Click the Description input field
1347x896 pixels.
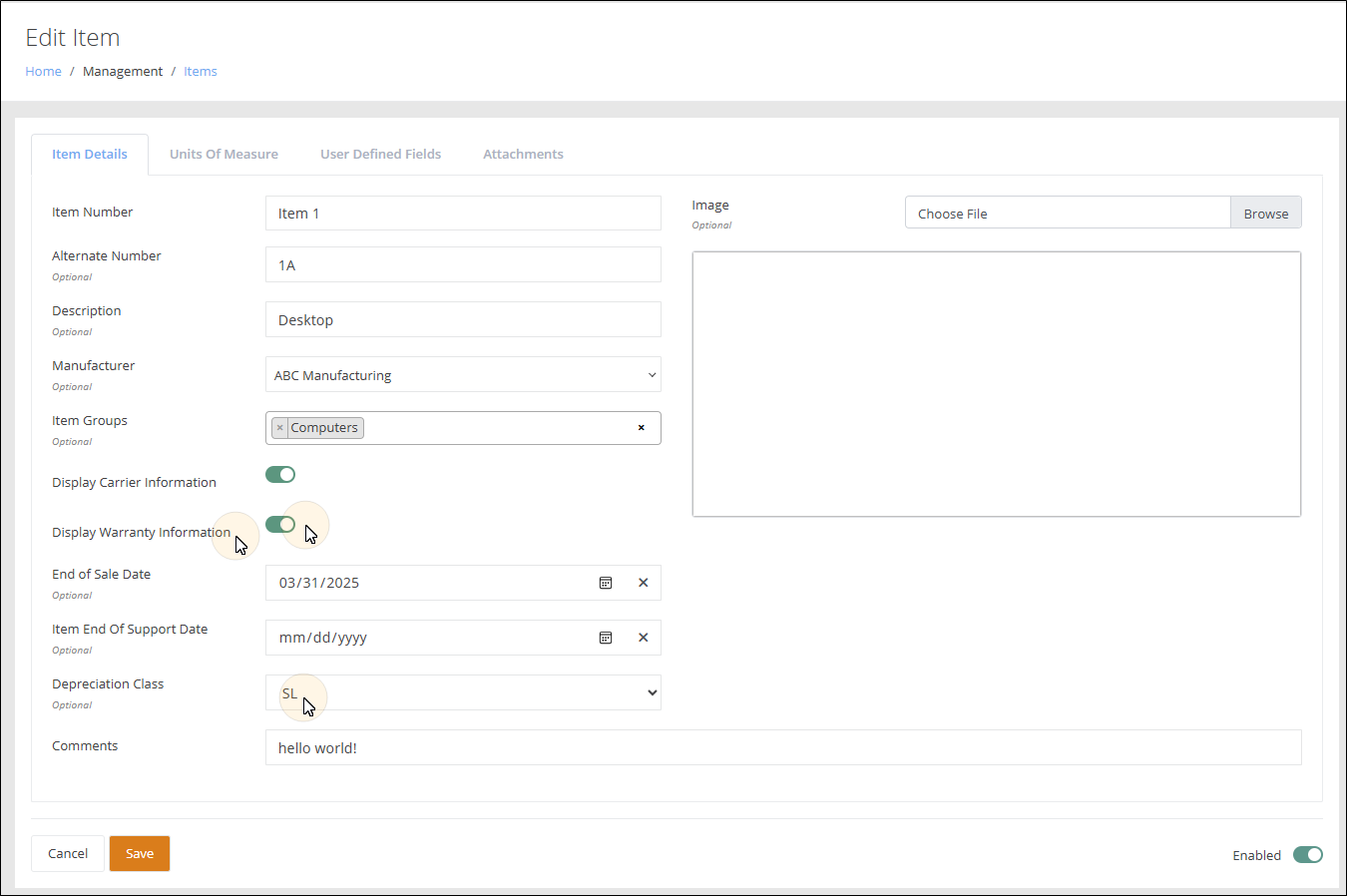[x=463, y=319]
